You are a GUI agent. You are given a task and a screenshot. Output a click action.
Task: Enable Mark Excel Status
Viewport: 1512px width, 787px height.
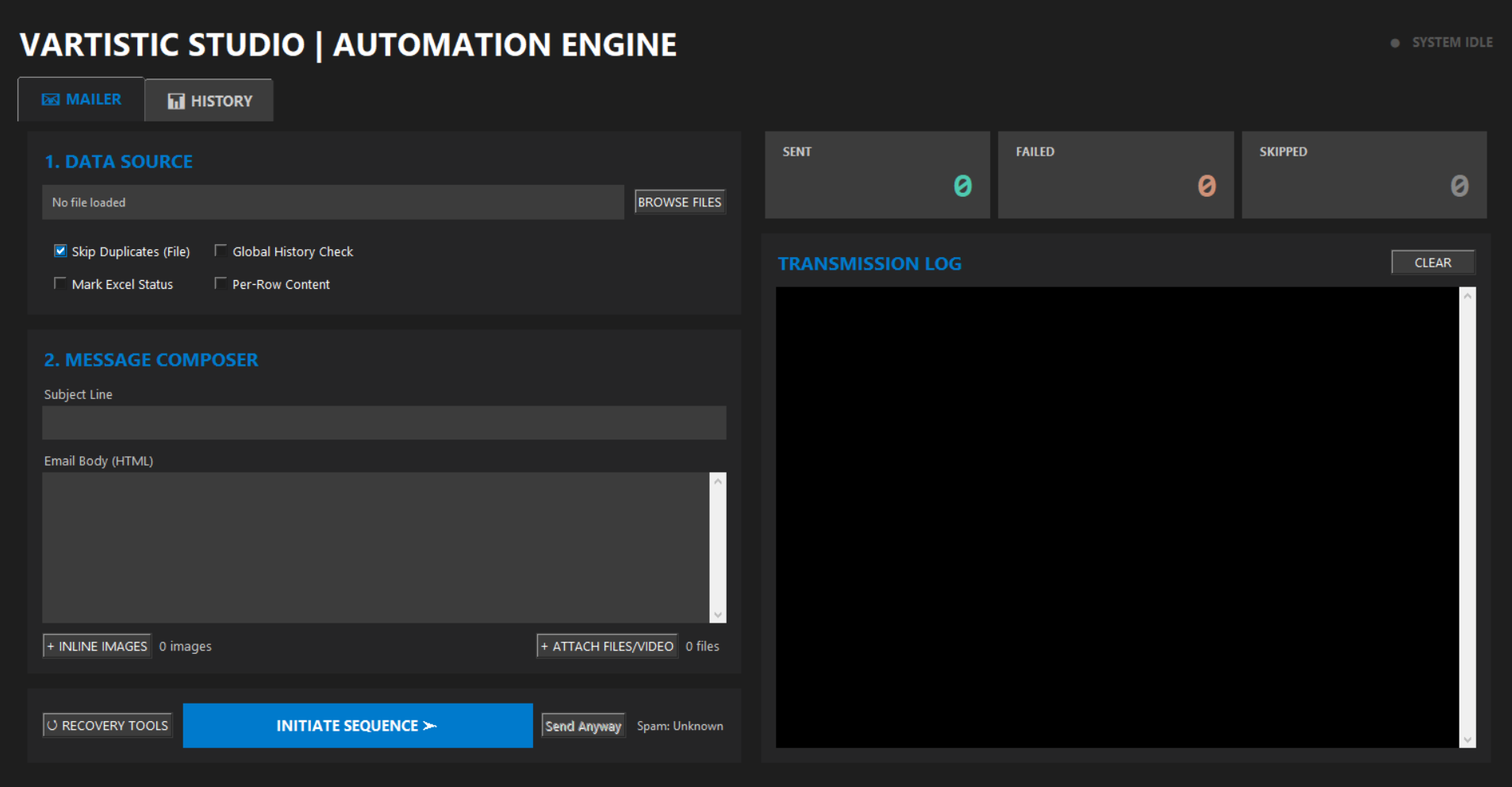coord(59,282)
